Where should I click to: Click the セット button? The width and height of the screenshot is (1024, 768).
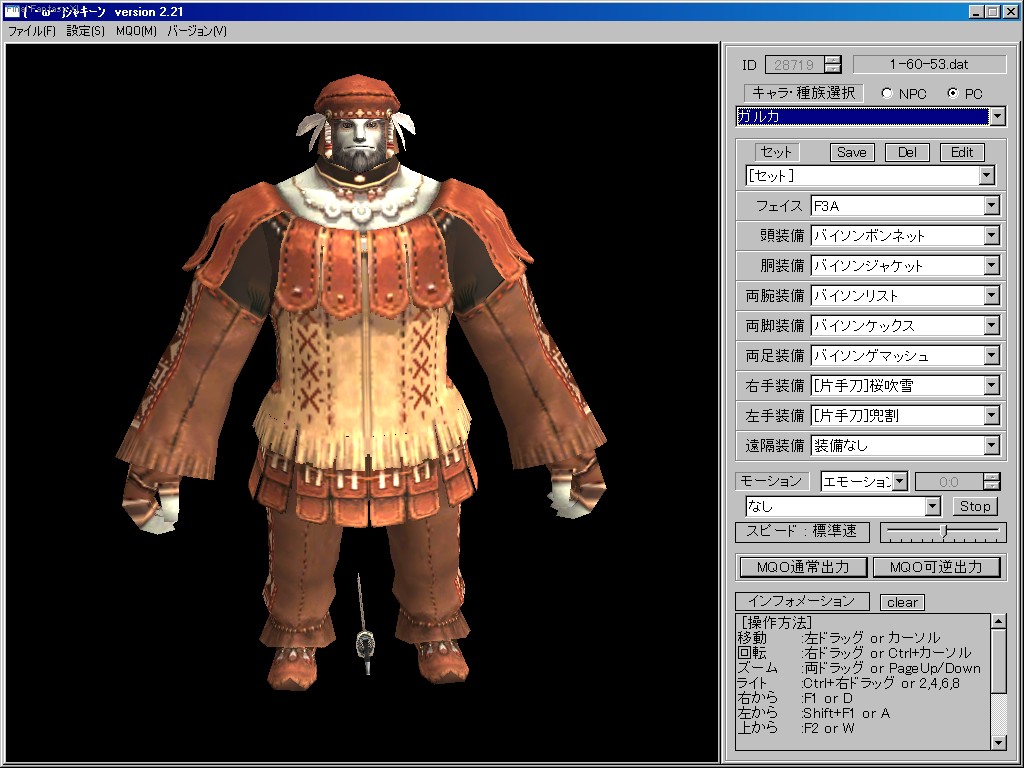click(x=776, y=152)
